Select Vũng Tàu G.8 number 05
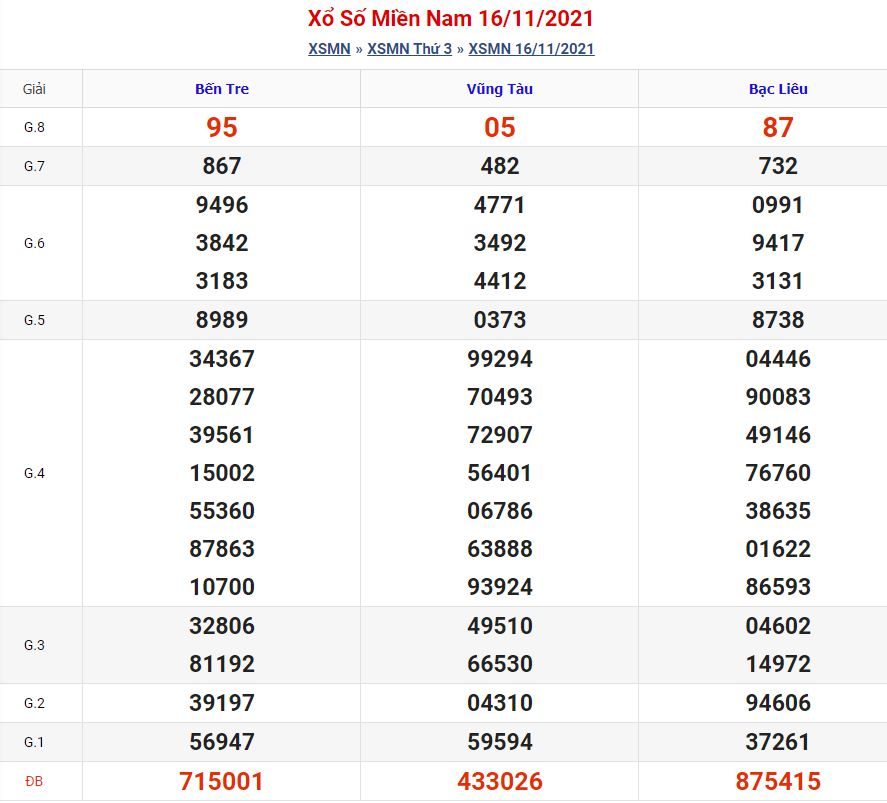 500,127
